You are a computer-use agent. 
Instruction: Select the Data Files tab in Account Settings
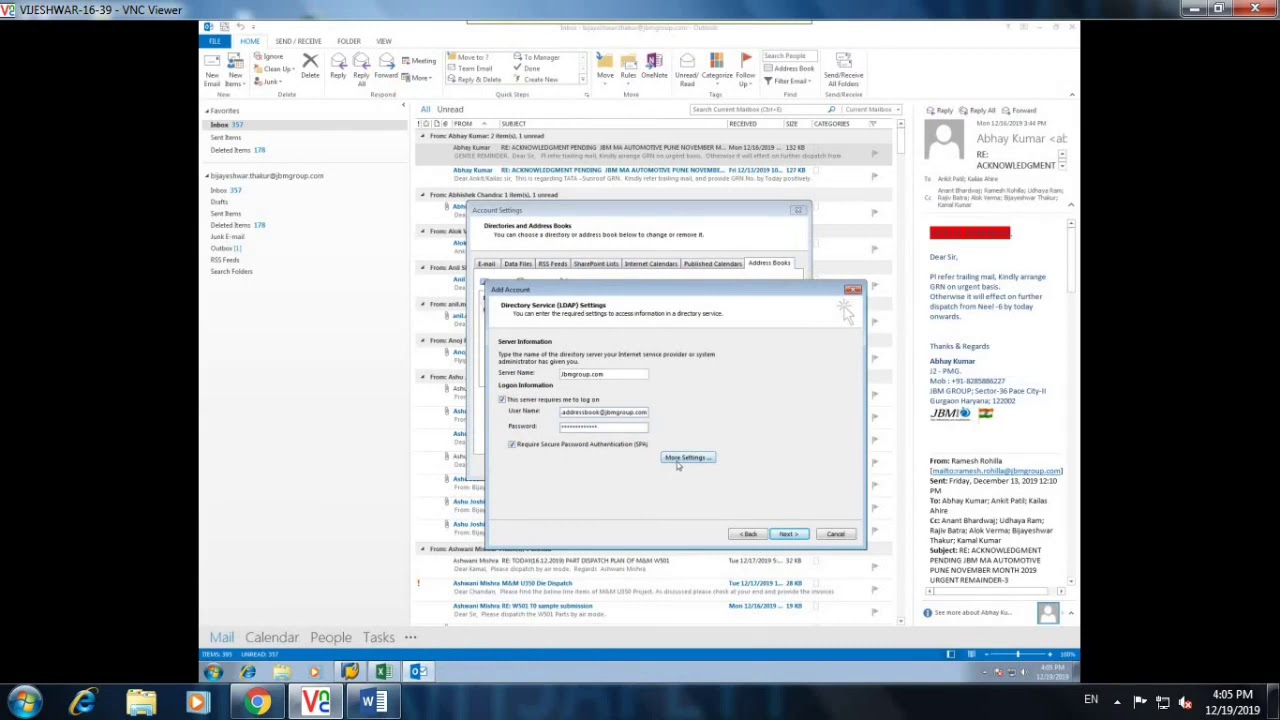click(518, 264)
